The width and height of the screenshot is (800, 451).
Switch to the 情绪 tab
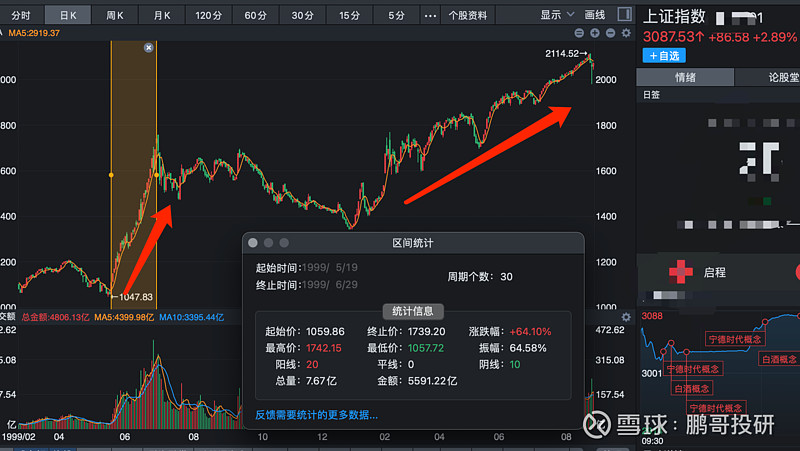685,78
